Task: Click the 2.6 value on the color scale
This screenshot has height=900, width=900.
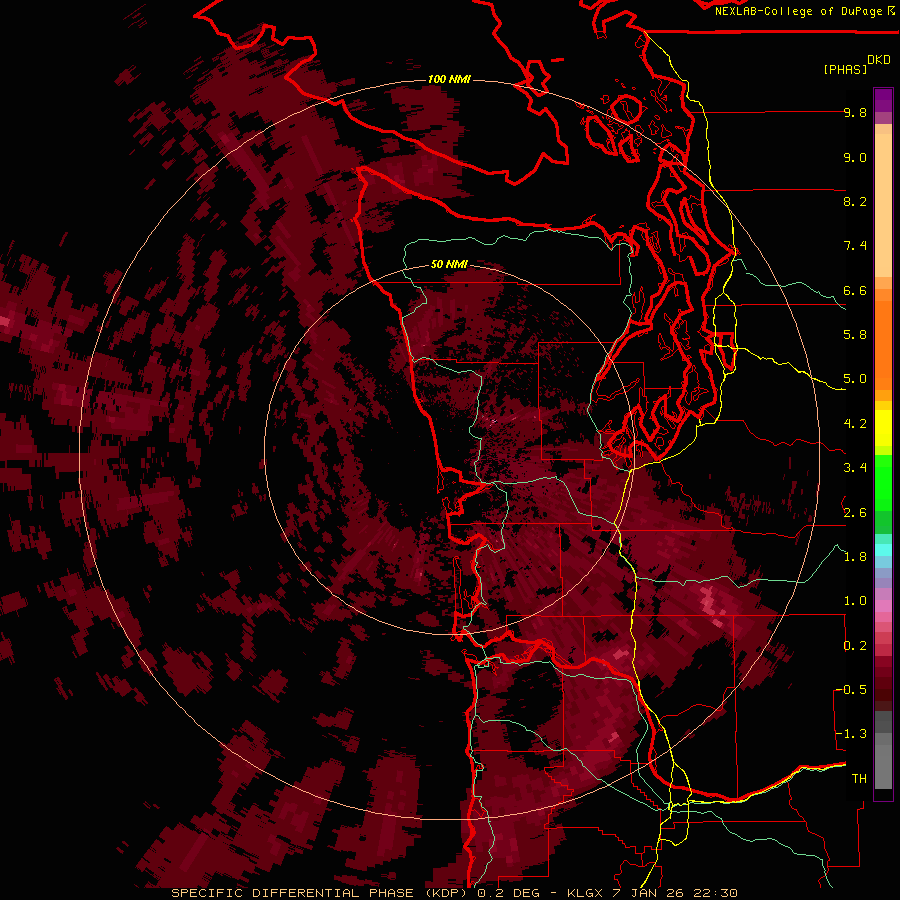Action: [x=855, y=513]
